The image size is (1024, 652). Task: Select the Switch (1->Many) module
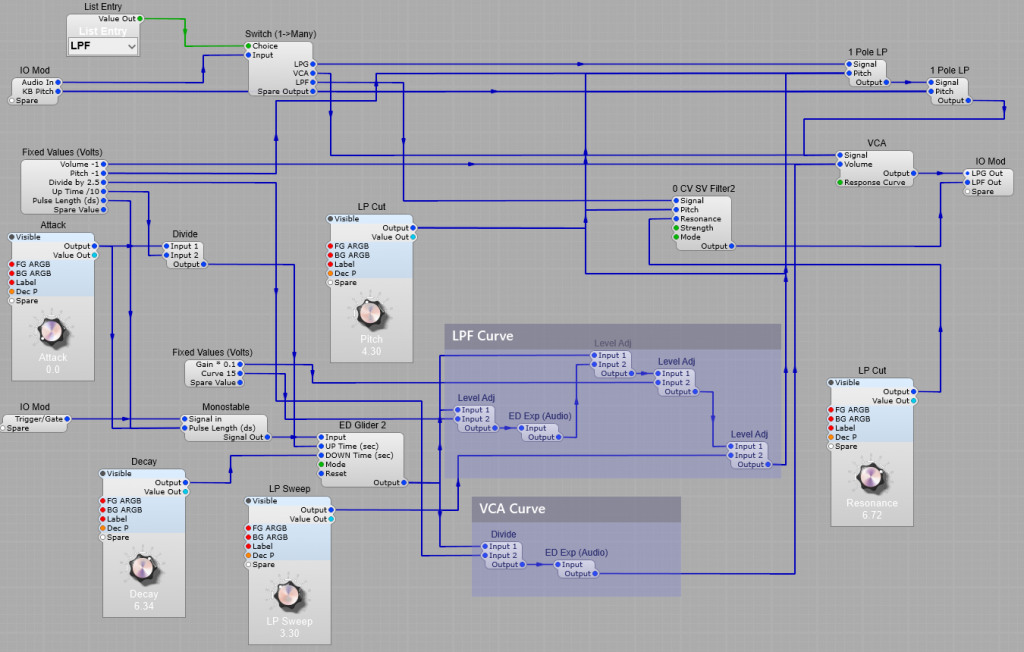280,34
